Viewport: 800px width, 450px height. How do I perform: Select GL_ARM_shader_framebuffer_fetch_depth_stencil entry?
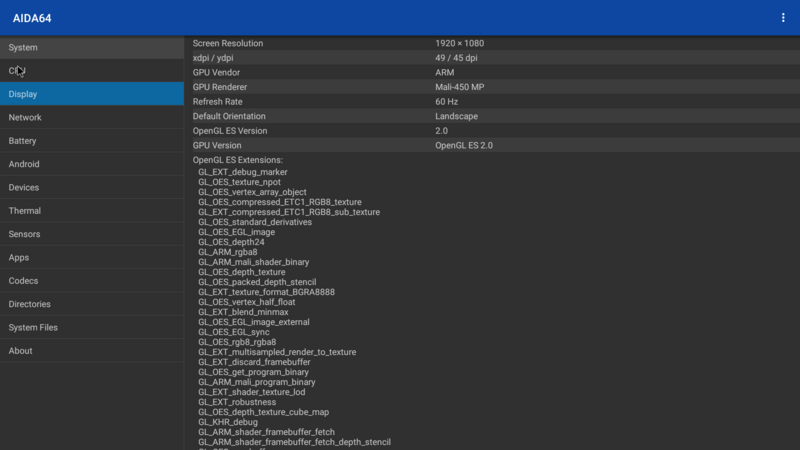[294, 442]
